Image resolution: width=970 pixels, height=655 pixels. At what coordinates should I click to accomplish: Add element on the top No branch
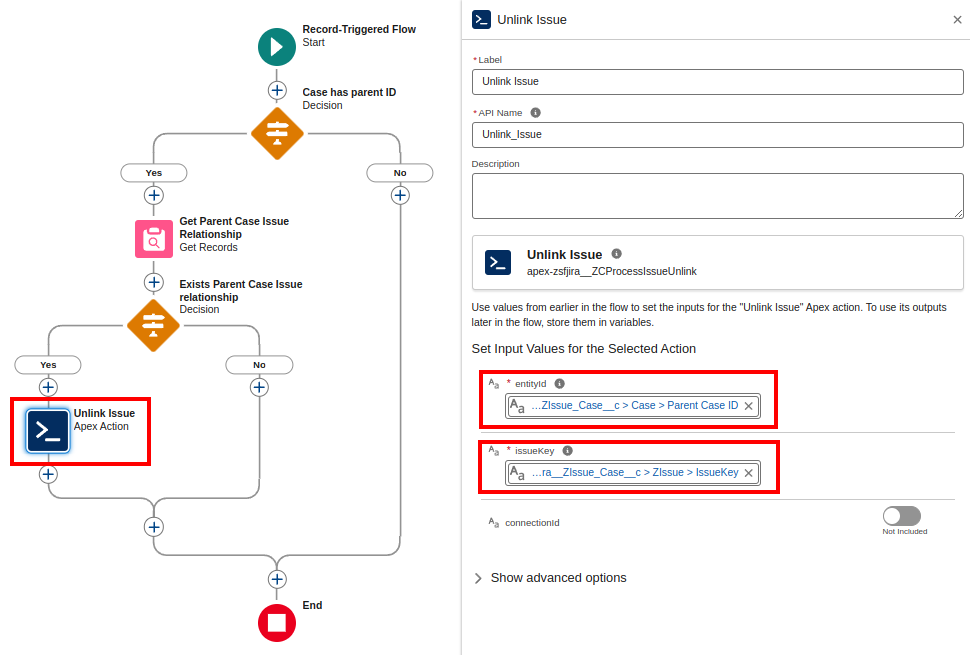pyautogui.click(x=400, y=195)
